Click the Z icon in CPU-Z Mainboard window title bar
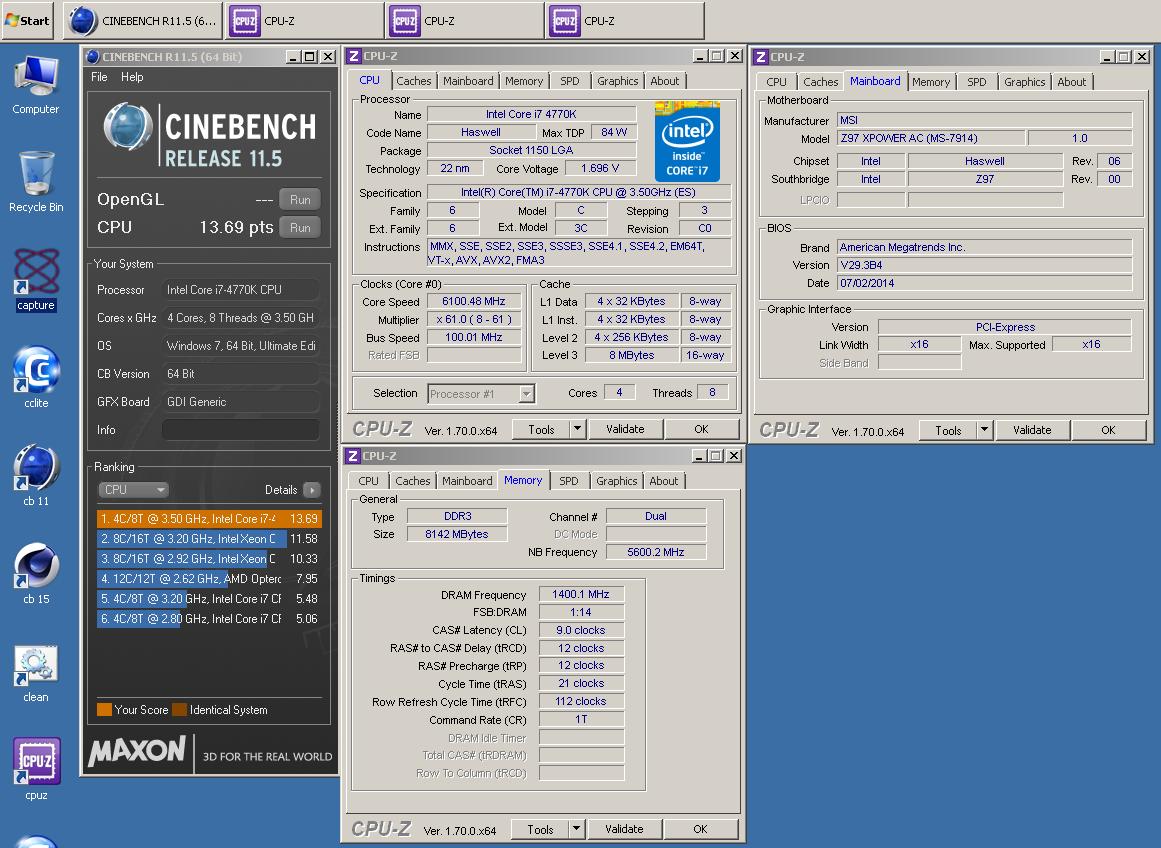The image size is (1161, 848). click(760, 57)
